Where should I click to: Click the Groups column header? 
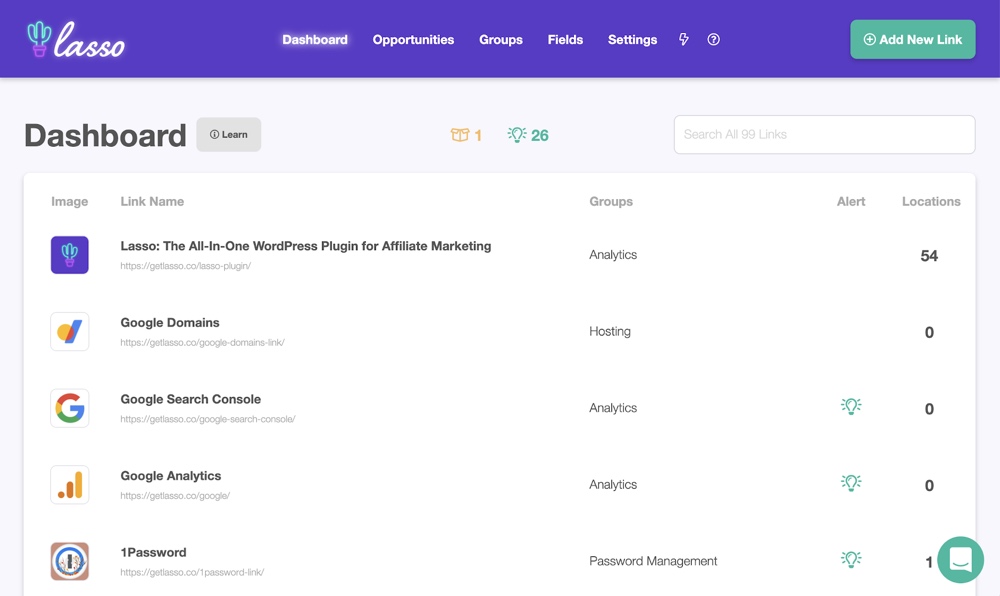[611, 201]
